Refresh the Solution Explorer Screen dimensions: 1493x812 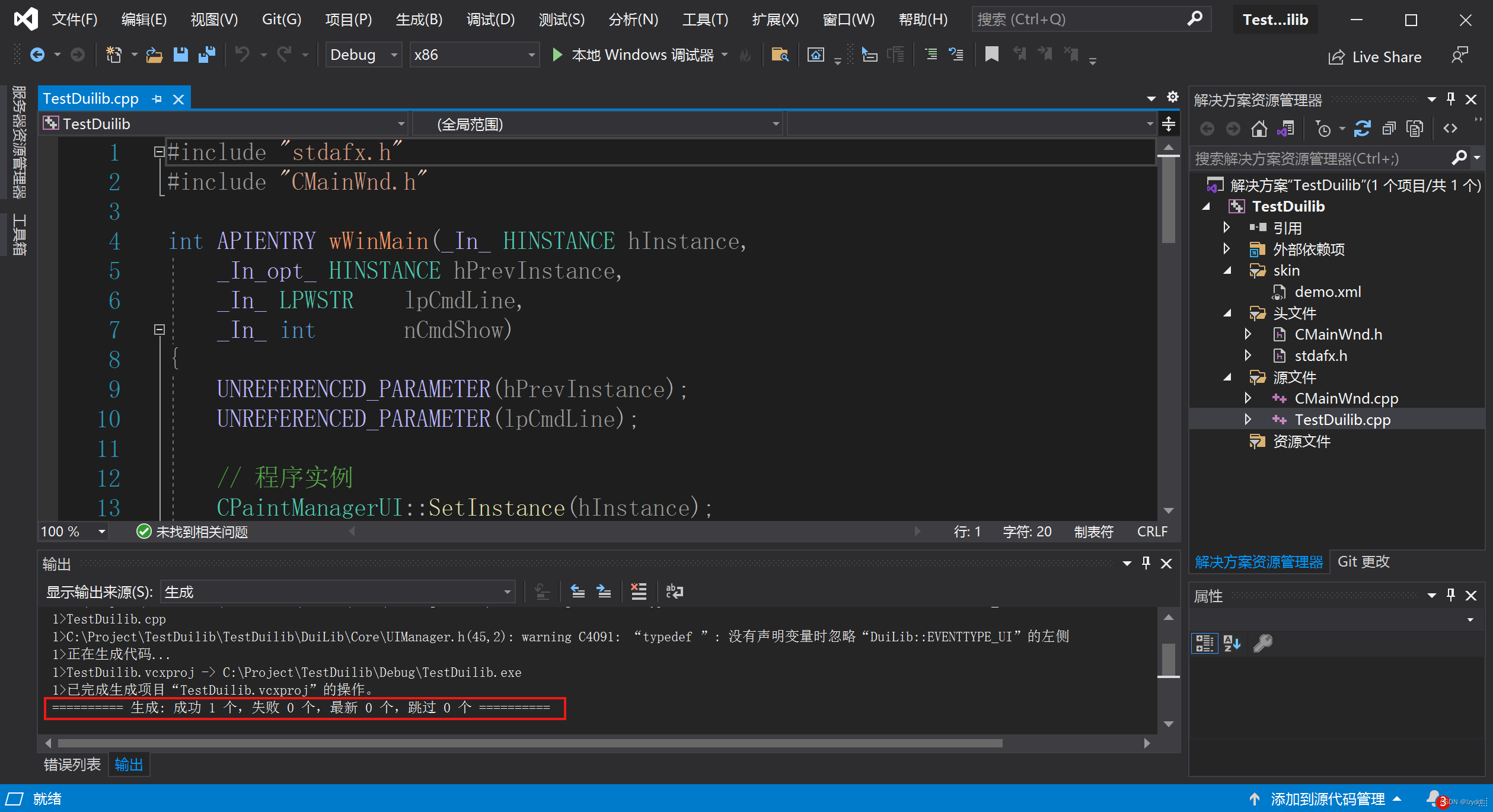point(1362,128)
